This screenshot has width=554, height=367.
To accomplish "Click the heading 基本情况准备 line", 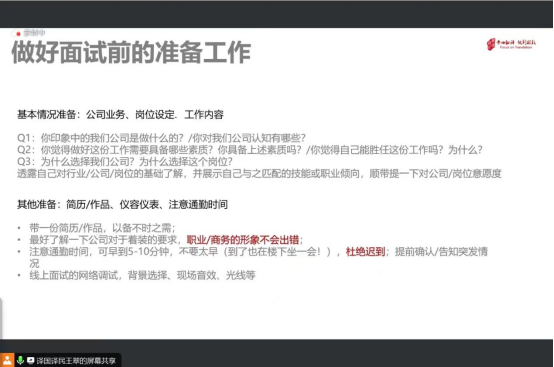I will (120, 114).
